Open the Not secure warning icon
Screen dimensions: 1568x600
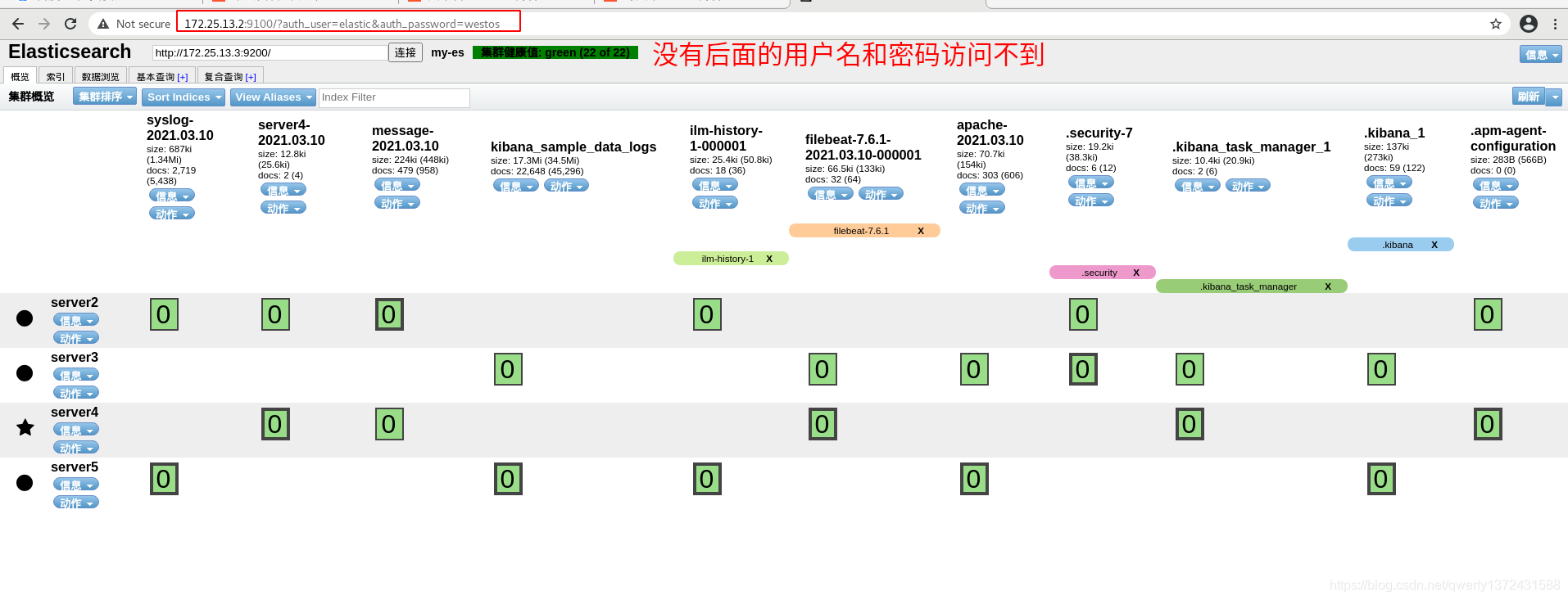point(103,24)
